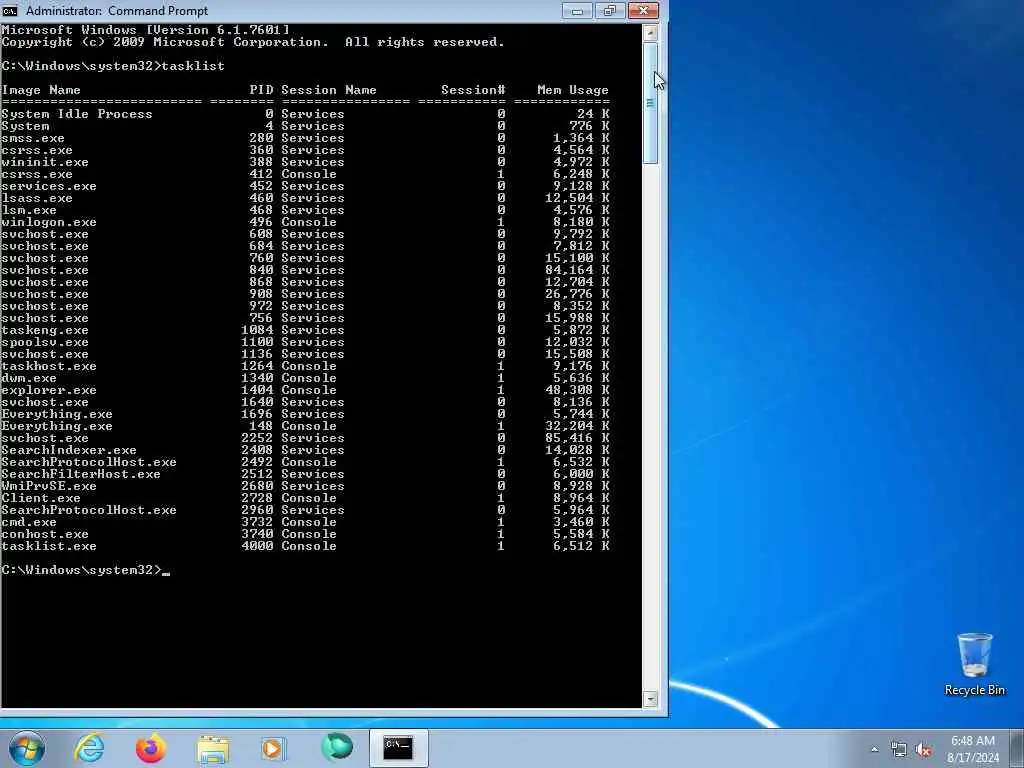The width and height of the screenshot is (1024, 768).
Task: Click 'Everything.exe' with PID 1696
Action: pos(57,414)
